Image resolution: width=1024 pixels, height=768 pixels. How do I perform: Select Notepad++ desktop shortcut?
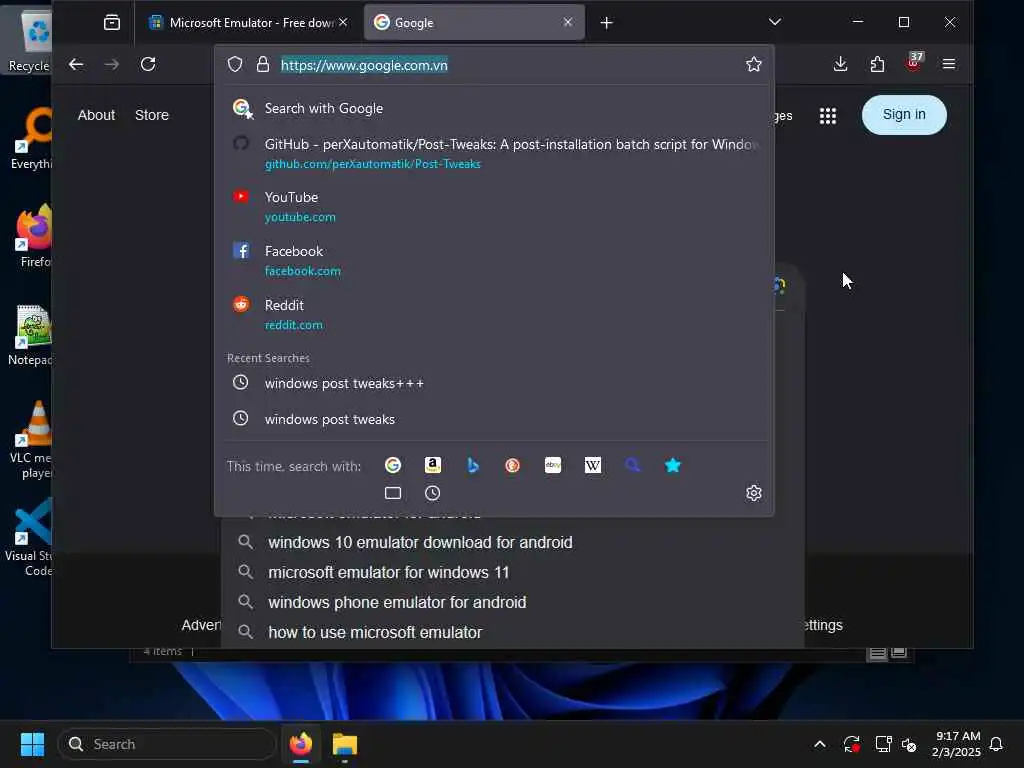[29, 336]
